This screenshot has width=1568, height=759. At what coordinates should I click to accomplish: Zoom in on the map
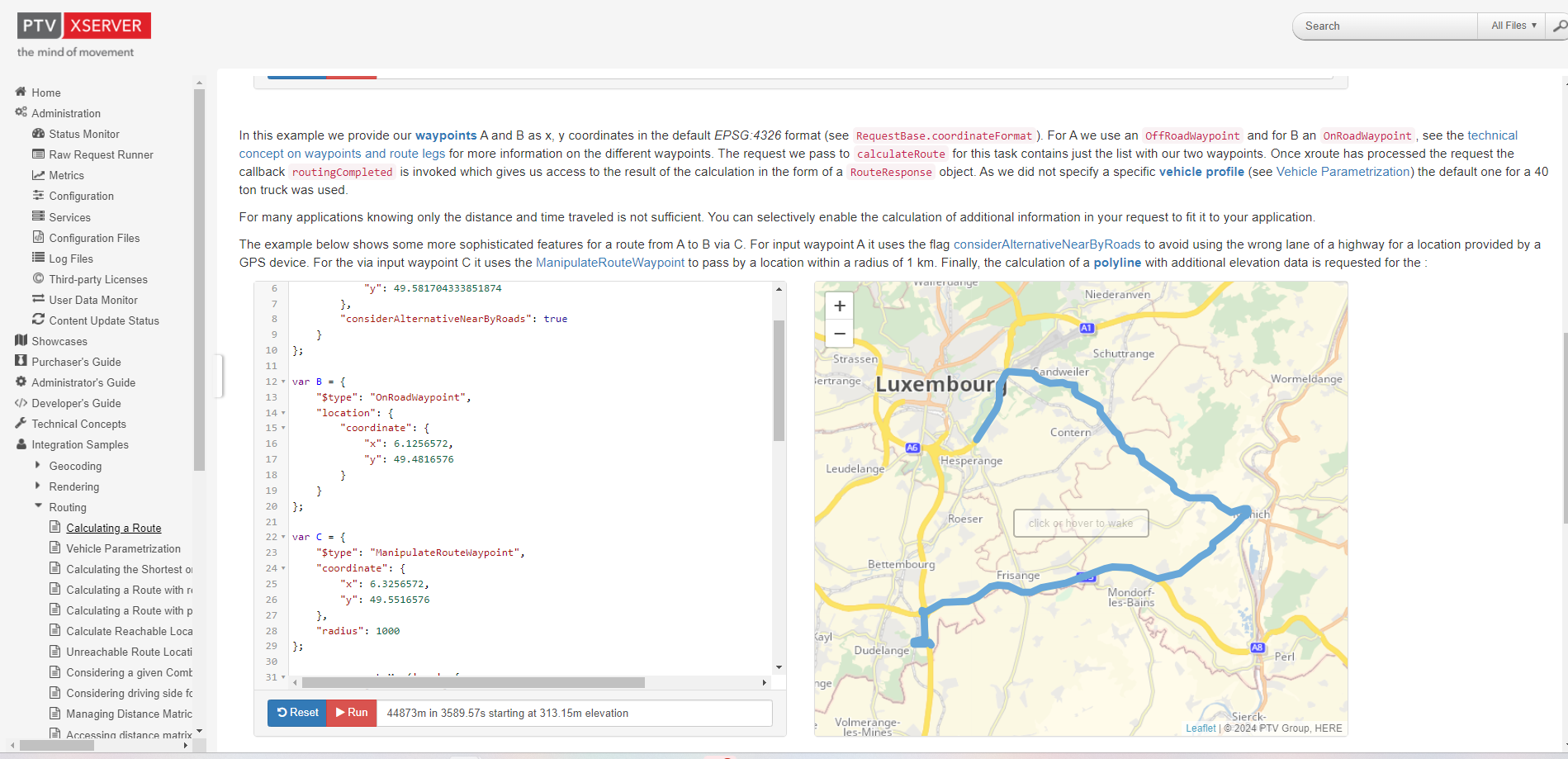click(x=839, y=306)
